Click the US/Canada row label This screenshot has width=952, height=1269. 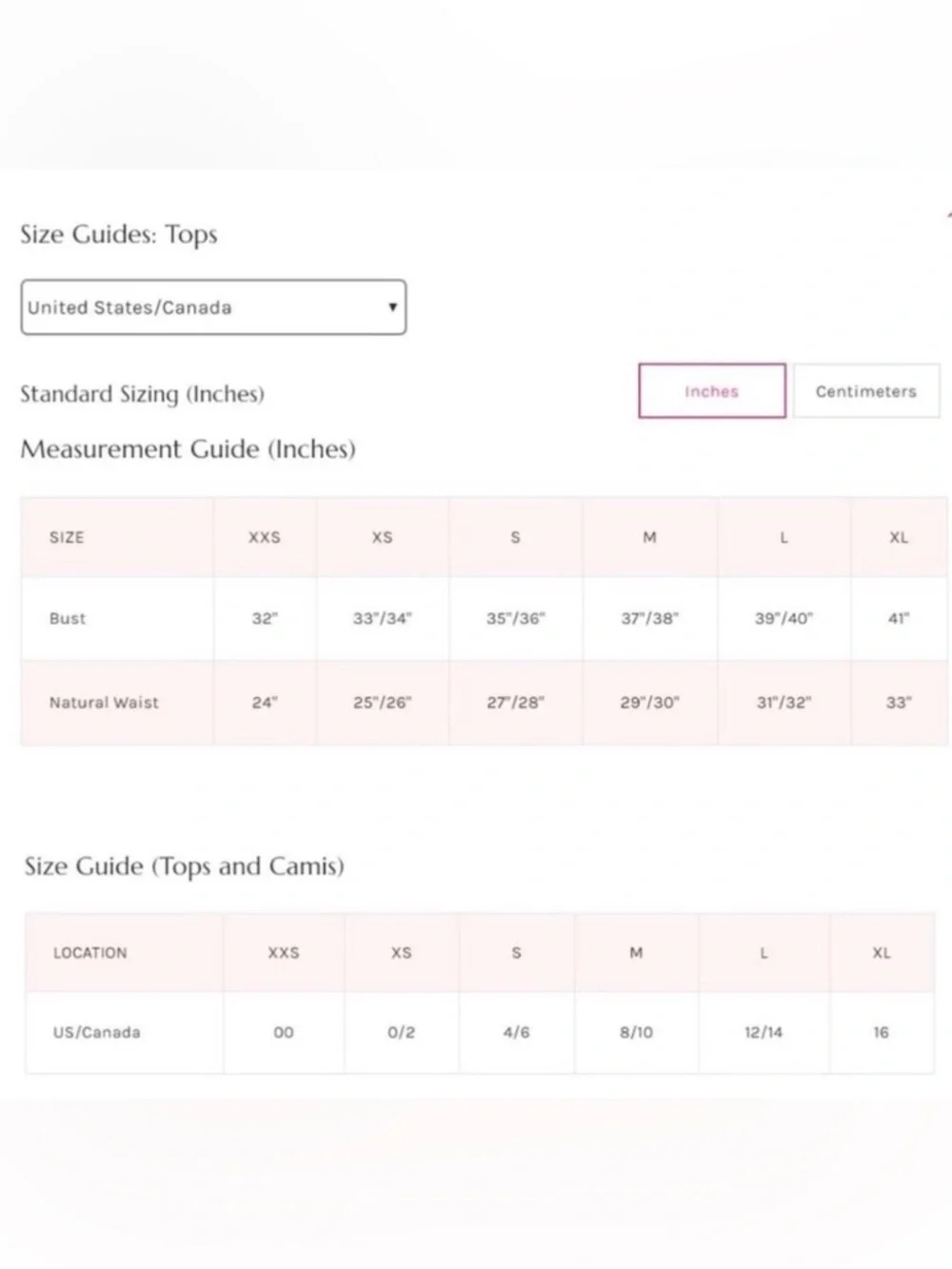pos(97,1033)
